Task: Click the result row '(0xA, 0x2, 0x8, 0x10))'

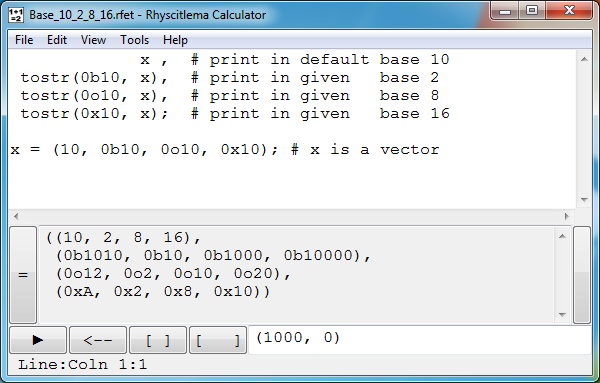Action: pyautogui.click(x=163, y=292)
